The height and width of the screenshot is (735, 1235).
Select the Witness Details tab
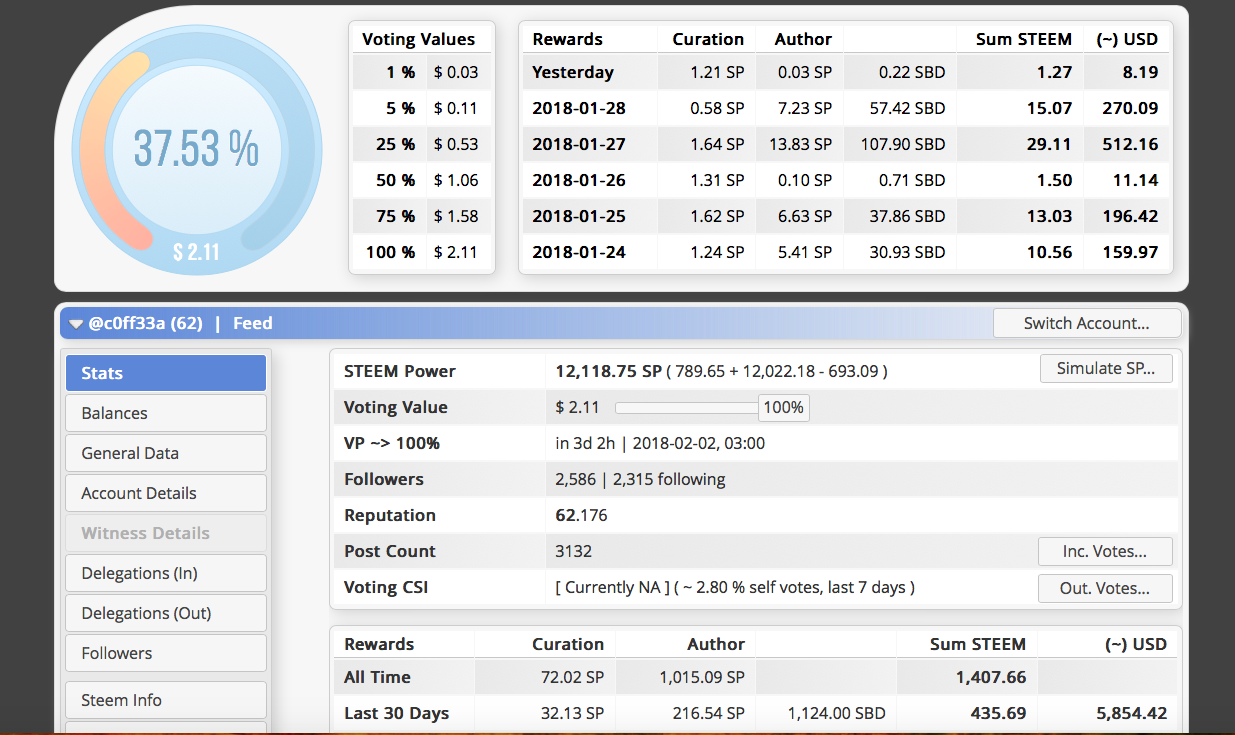[166, 533]
